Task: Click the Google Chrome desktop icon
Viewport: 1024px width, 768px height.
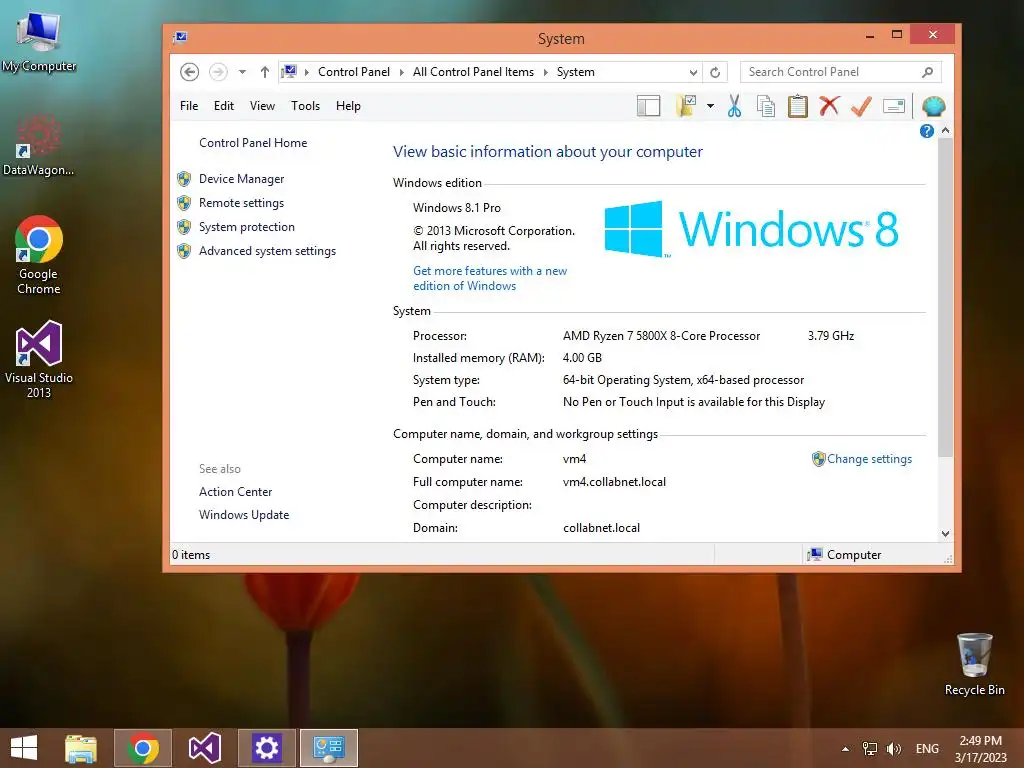Action: [39, 255]
